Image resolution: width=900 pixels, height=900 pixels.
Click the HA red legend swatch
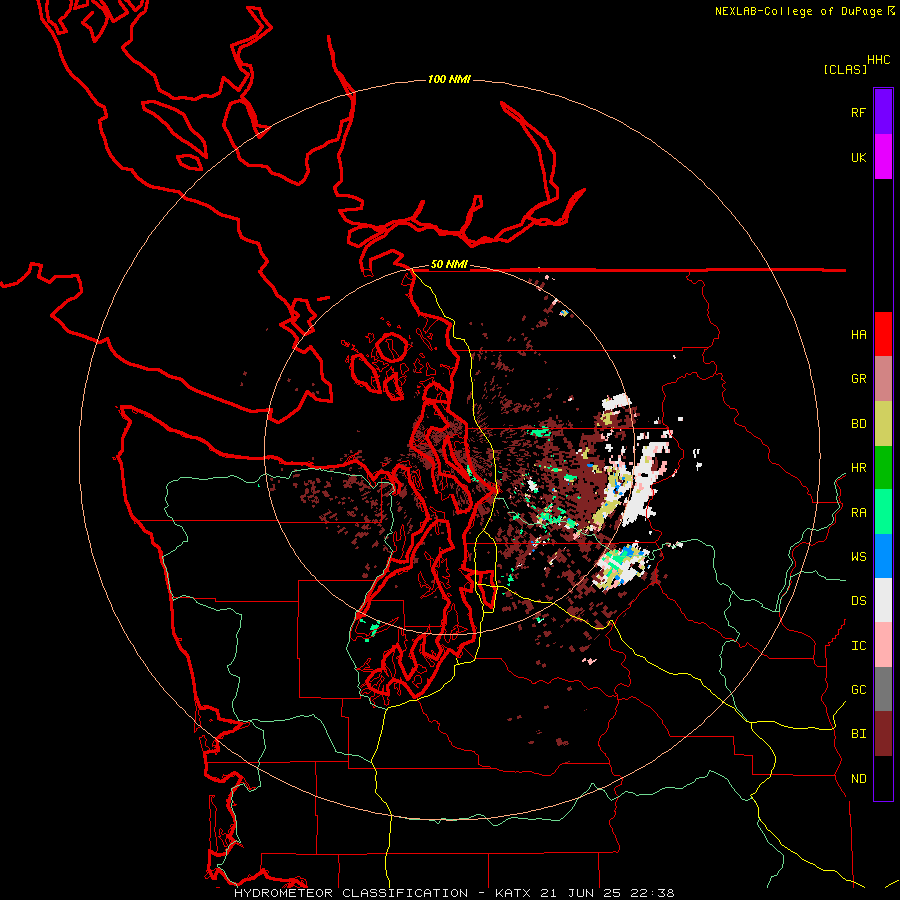(x=883, y=334)
